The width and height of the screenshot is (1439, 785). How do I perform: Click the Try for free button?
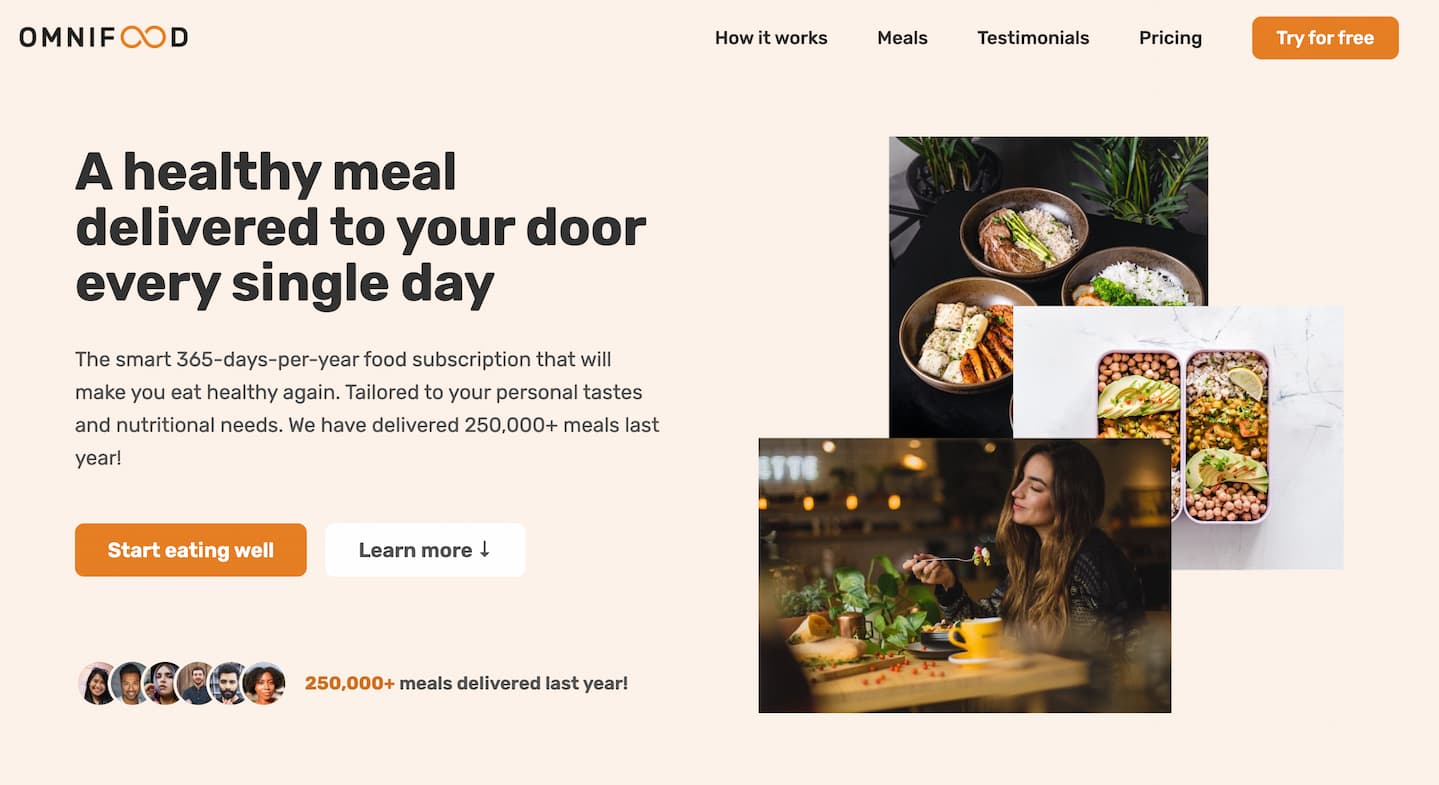point(1325,38)
